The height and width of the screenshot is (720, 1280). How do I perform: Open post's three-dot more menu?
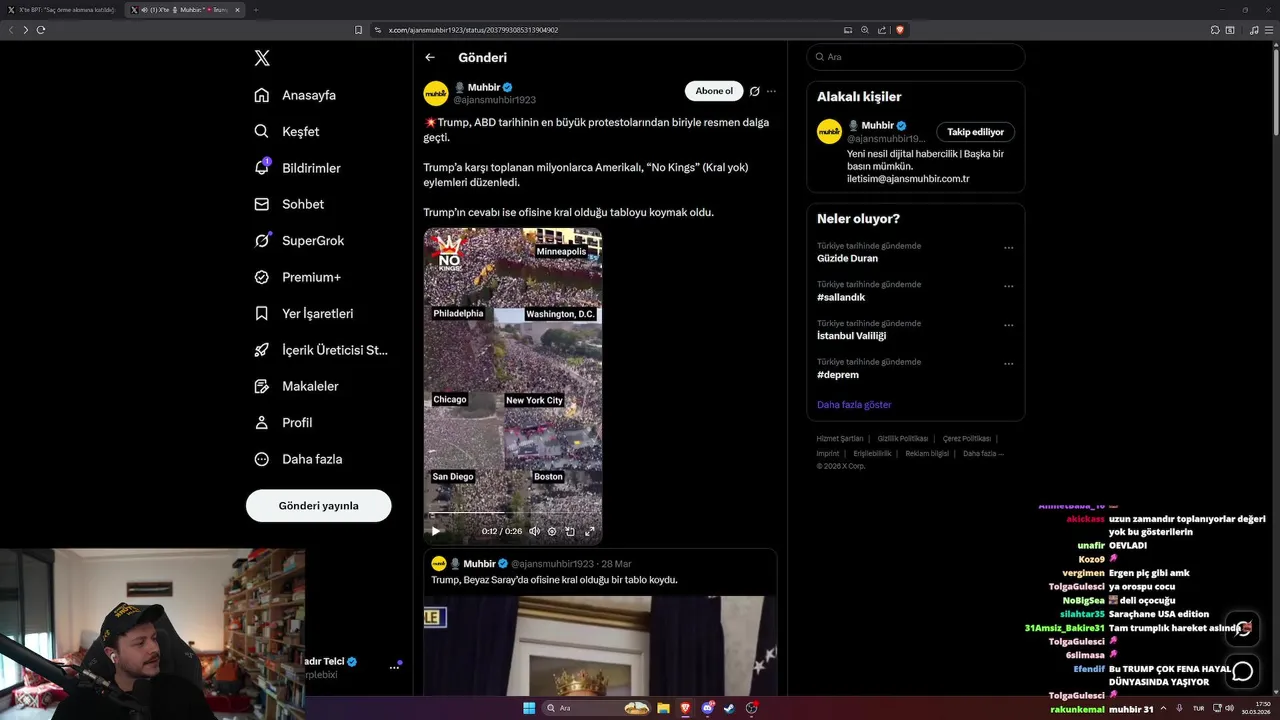coord(771,91)
